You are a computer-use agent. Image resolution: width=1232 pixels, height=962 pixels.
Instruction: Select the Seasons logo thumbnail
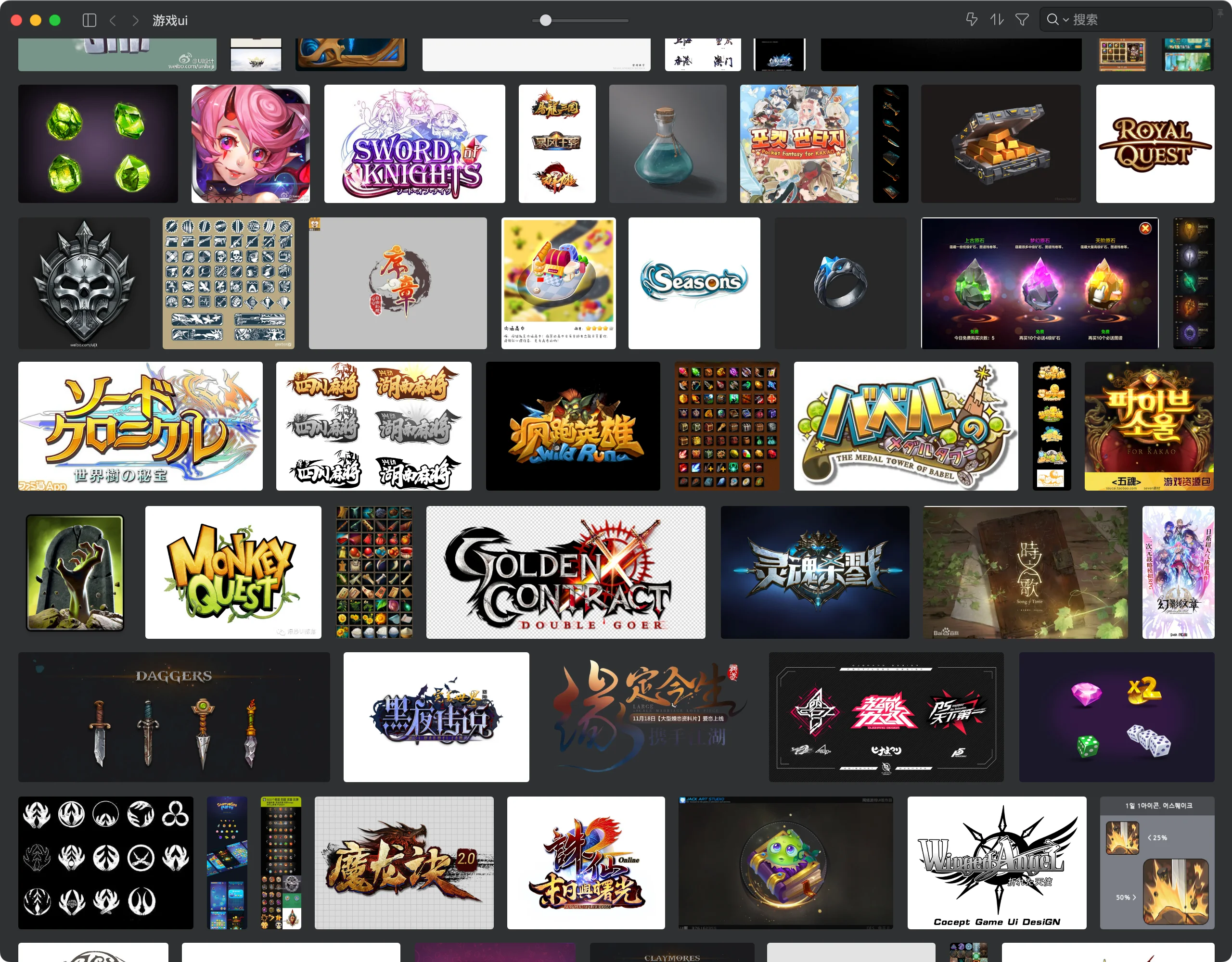(x=694, y=283)
